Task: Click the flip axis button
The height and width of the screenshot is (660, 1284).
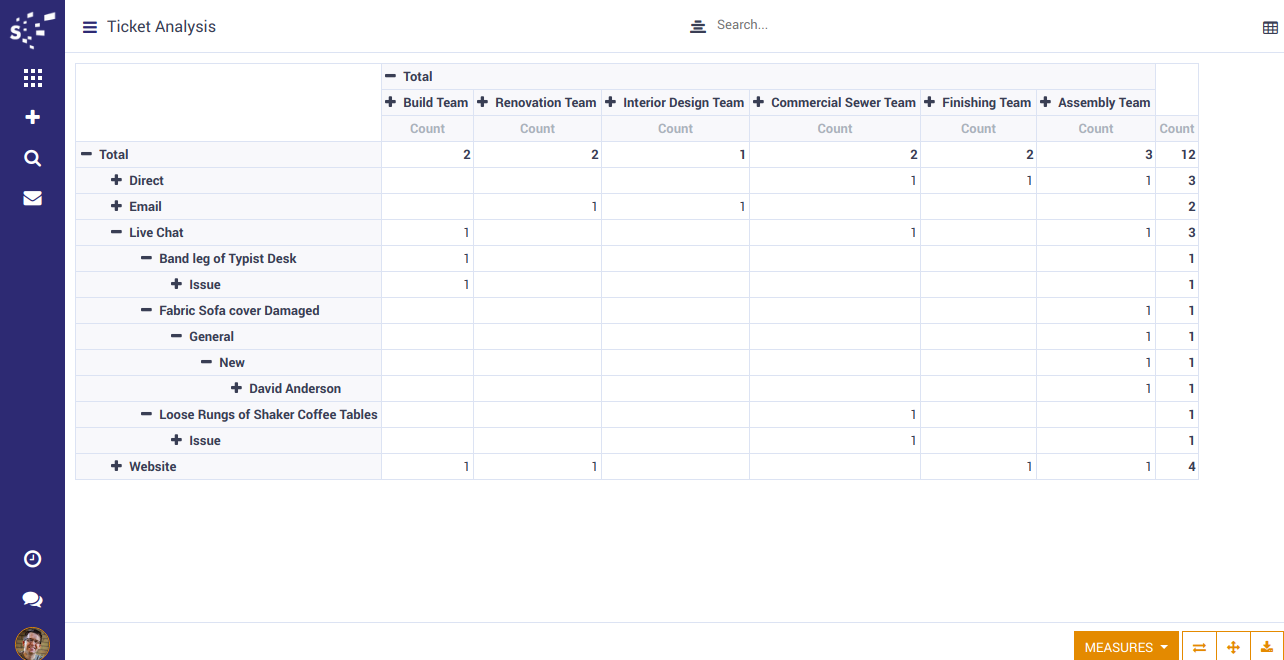Action: [1199, 647]
